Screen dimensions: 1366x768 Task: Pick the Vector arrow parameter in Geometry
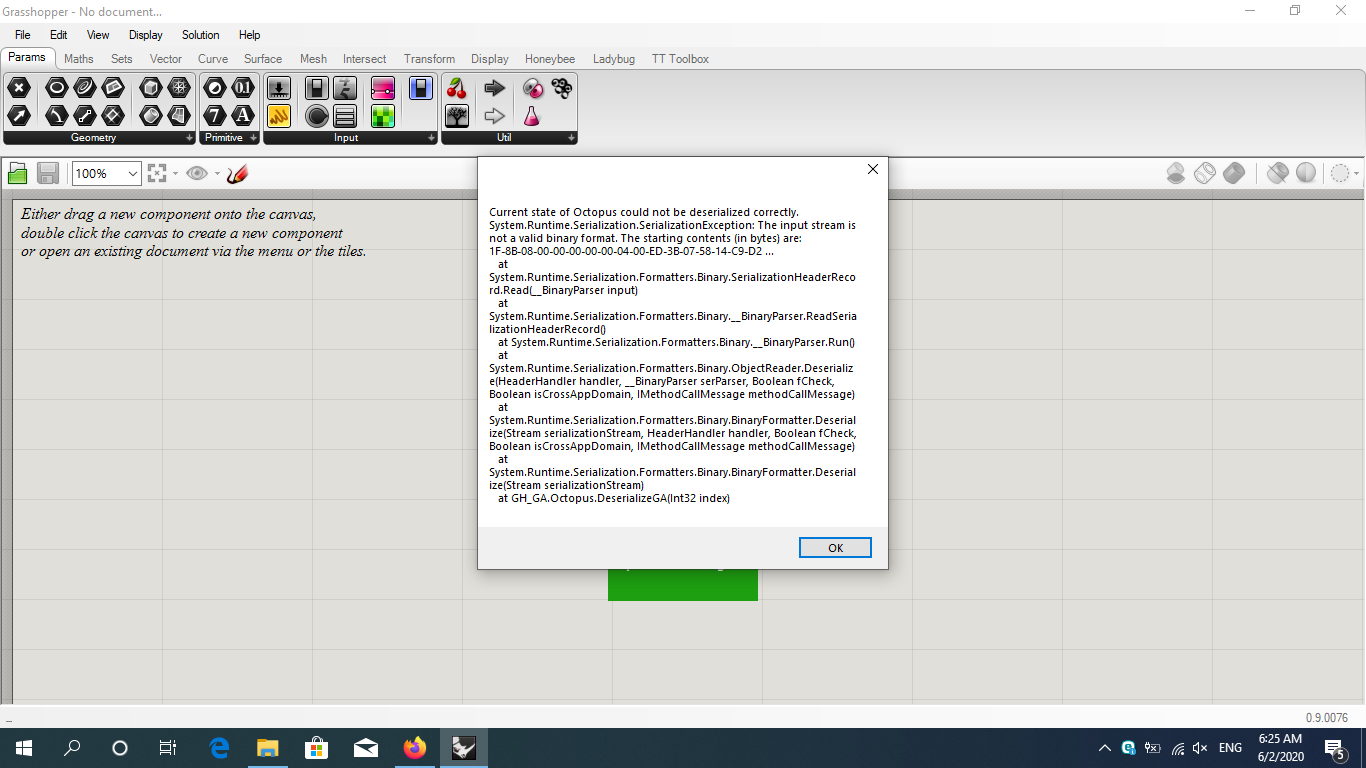[x=19, y=116]
